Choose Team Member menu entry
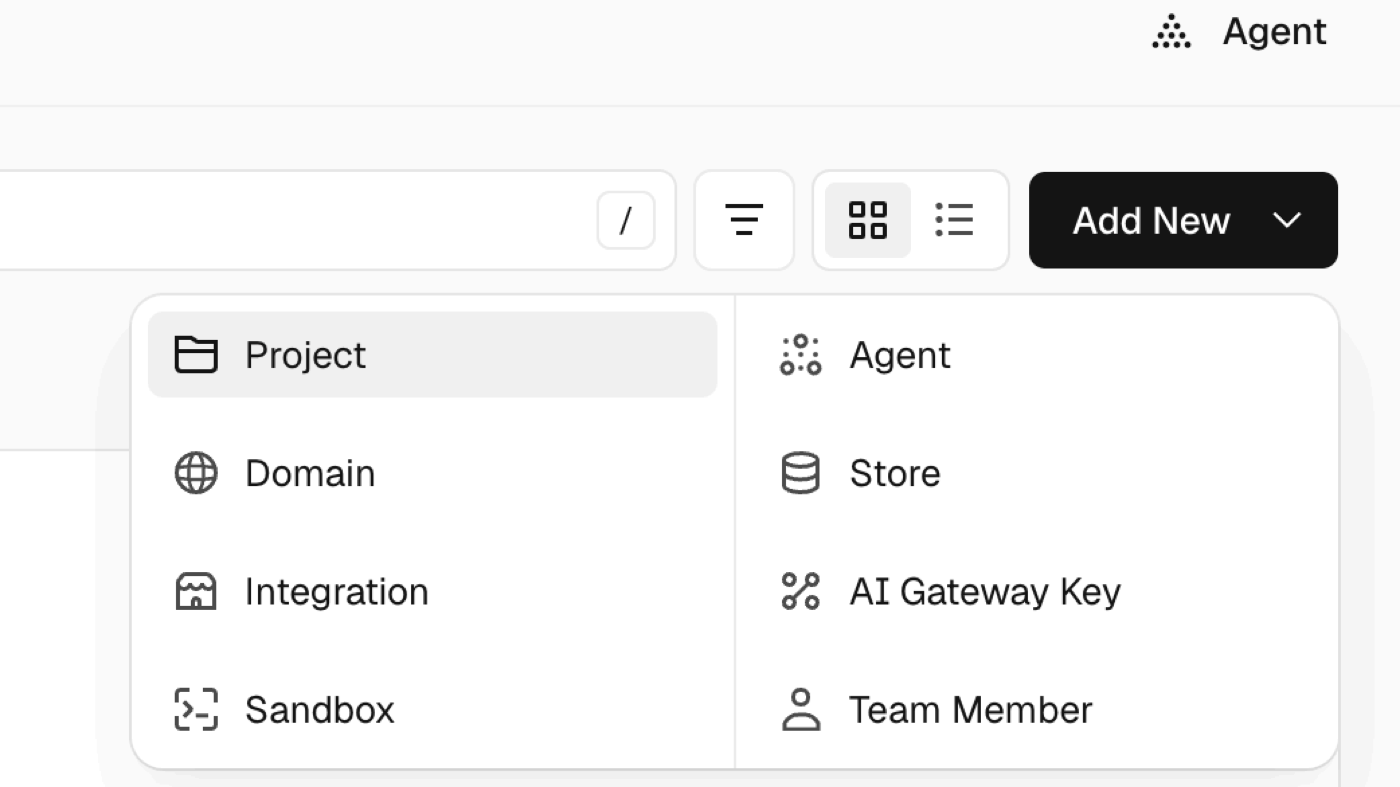Screen dimensions: 1400x787 1037,709
